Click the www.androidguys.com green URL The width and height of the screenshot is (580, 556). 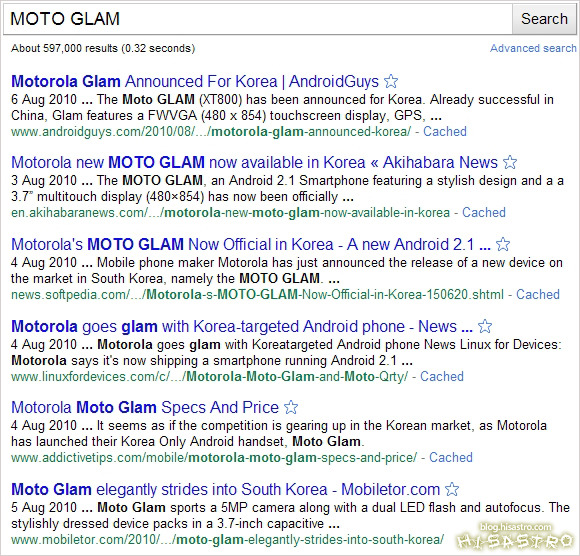(x=211, y=132)
